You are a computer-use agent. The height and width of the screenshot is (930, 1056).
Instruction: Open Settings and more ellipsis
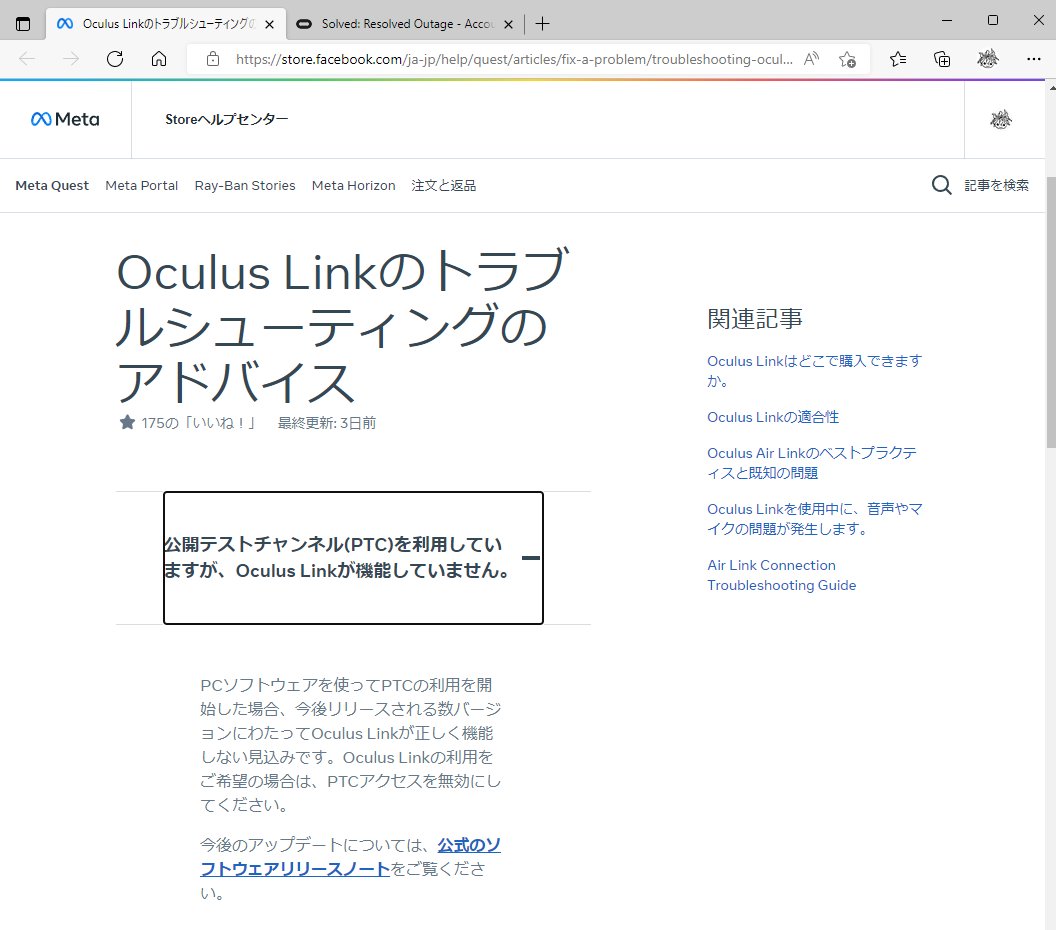1034,59
